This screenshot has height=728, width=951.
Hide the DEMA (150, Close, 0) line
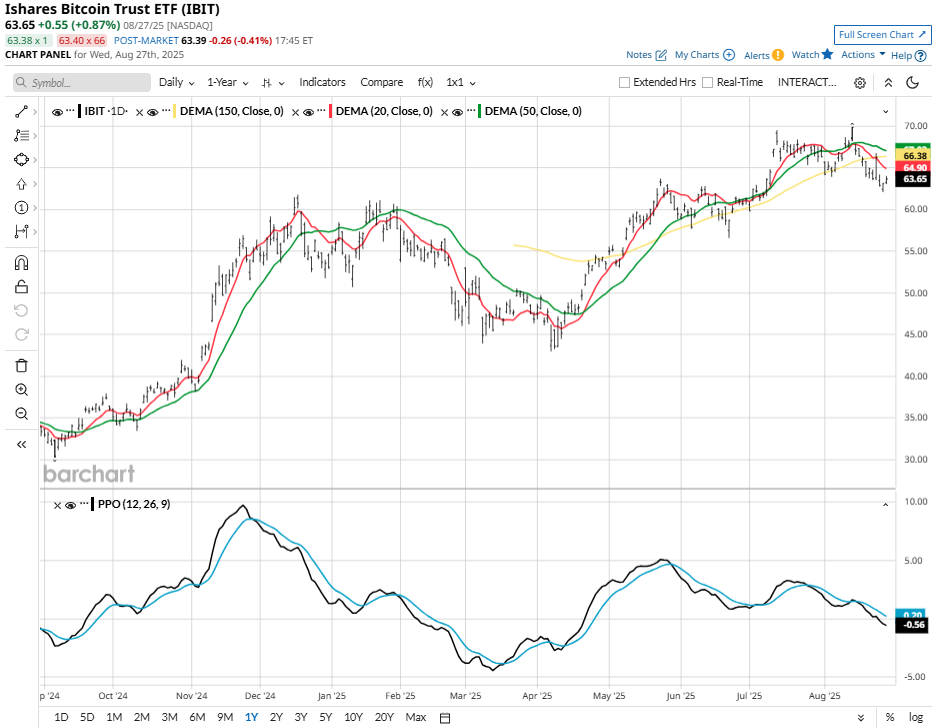(x=153, y=112)
